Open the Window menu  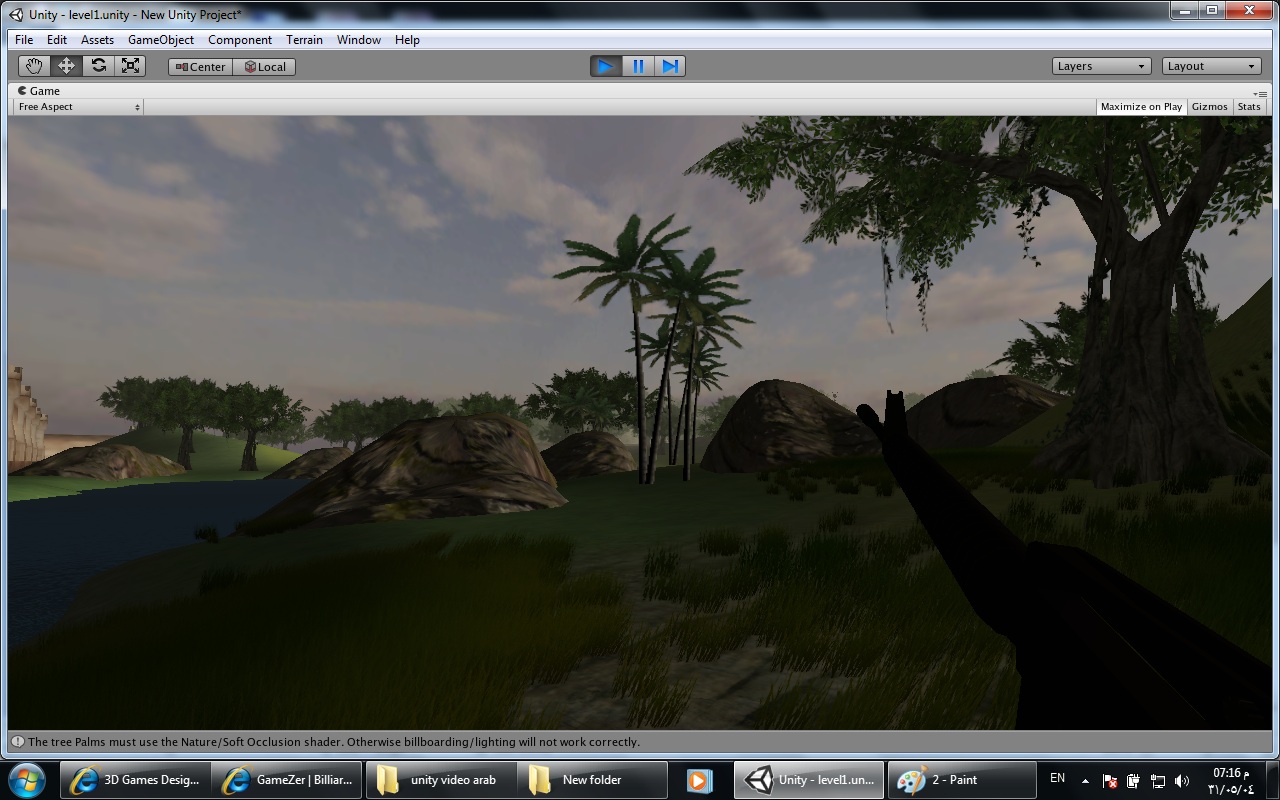point(359,40)
